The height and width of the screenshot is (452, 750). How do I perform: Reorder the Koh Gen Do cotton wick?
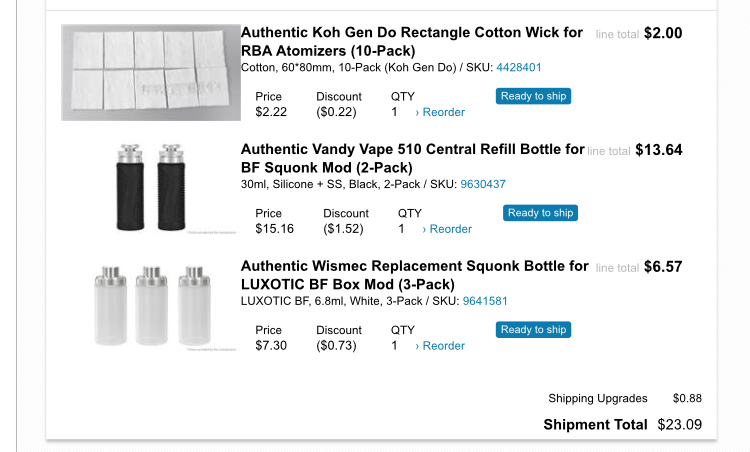pos(440,113)
